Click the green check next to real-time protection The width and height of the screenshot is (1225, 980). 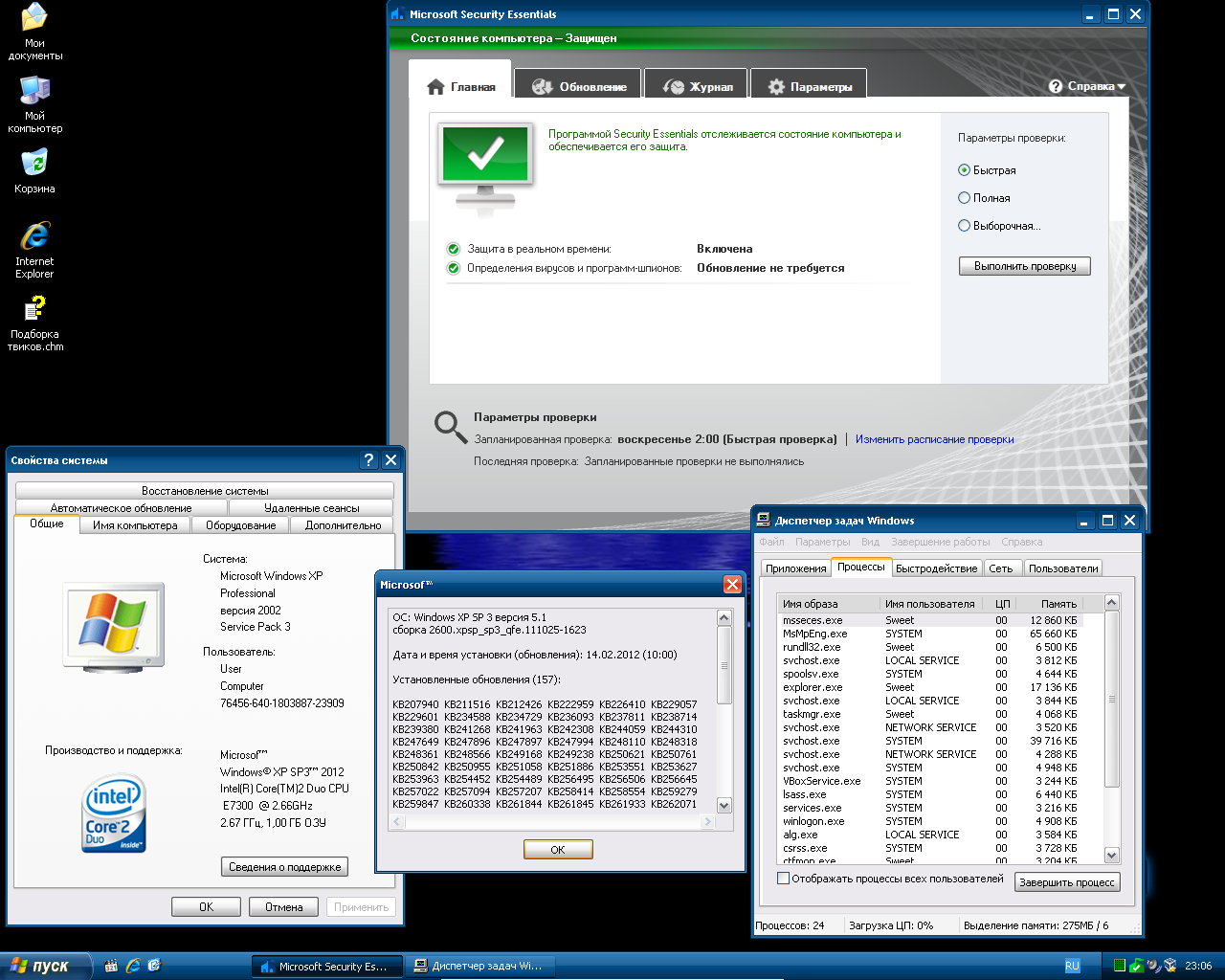click(x=454, y=249)
